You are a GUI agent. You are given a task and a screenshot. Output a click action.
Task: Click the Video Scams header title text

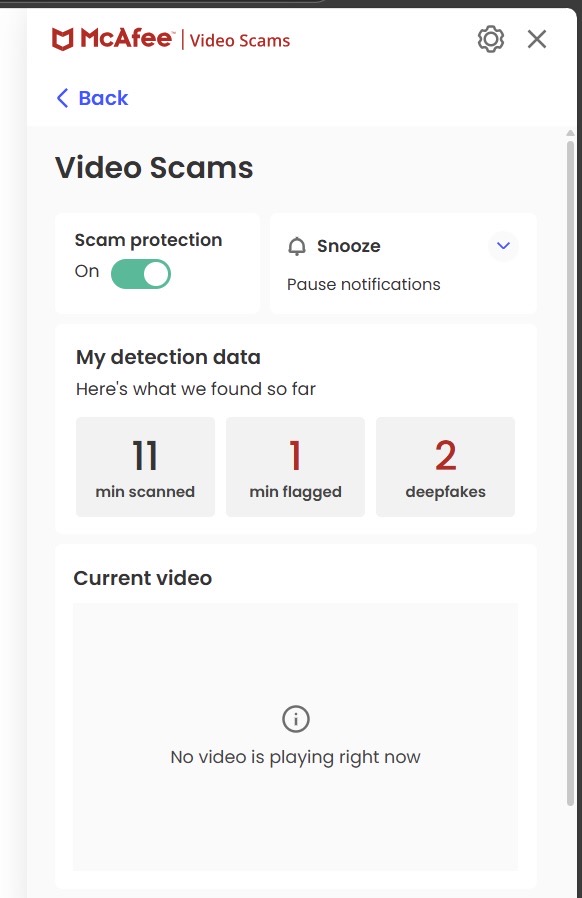(240, 41)
